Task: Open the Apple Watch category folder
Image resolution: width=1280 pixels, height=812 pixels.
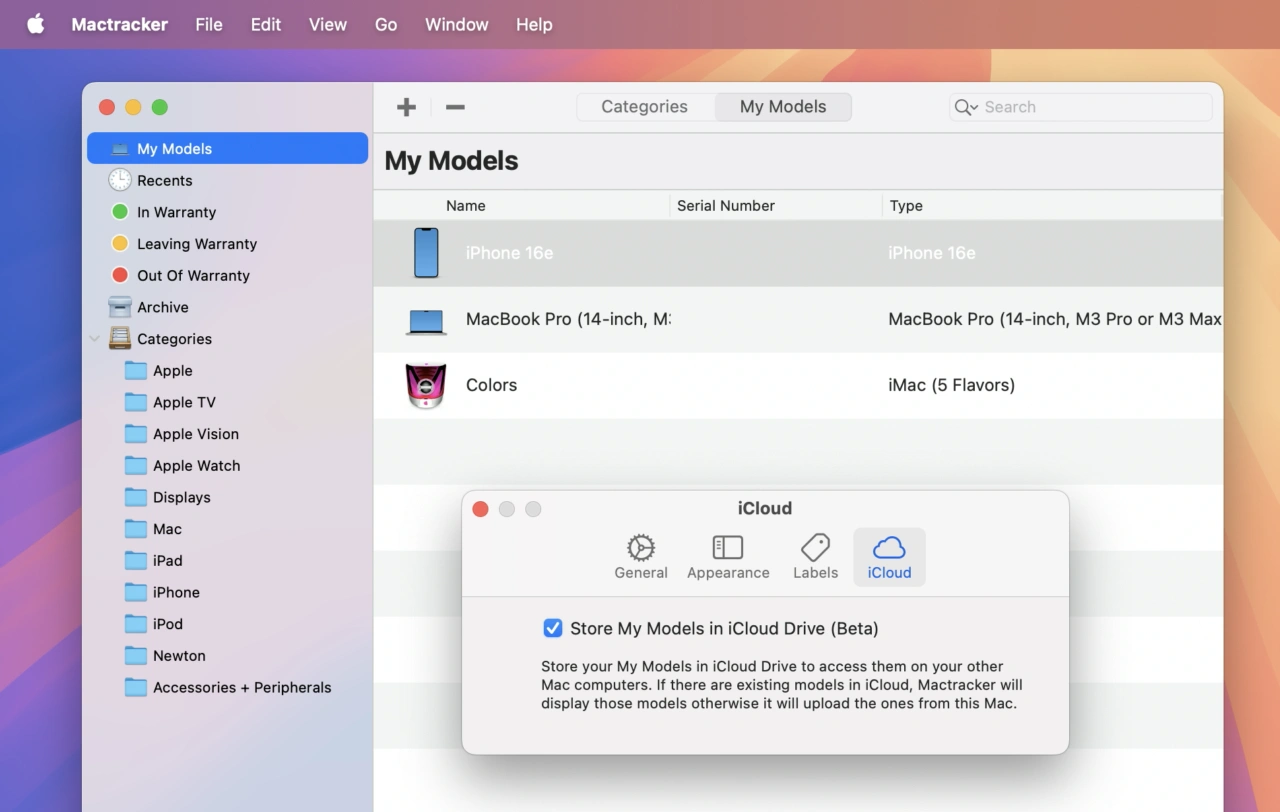Action: coord(196,466)
